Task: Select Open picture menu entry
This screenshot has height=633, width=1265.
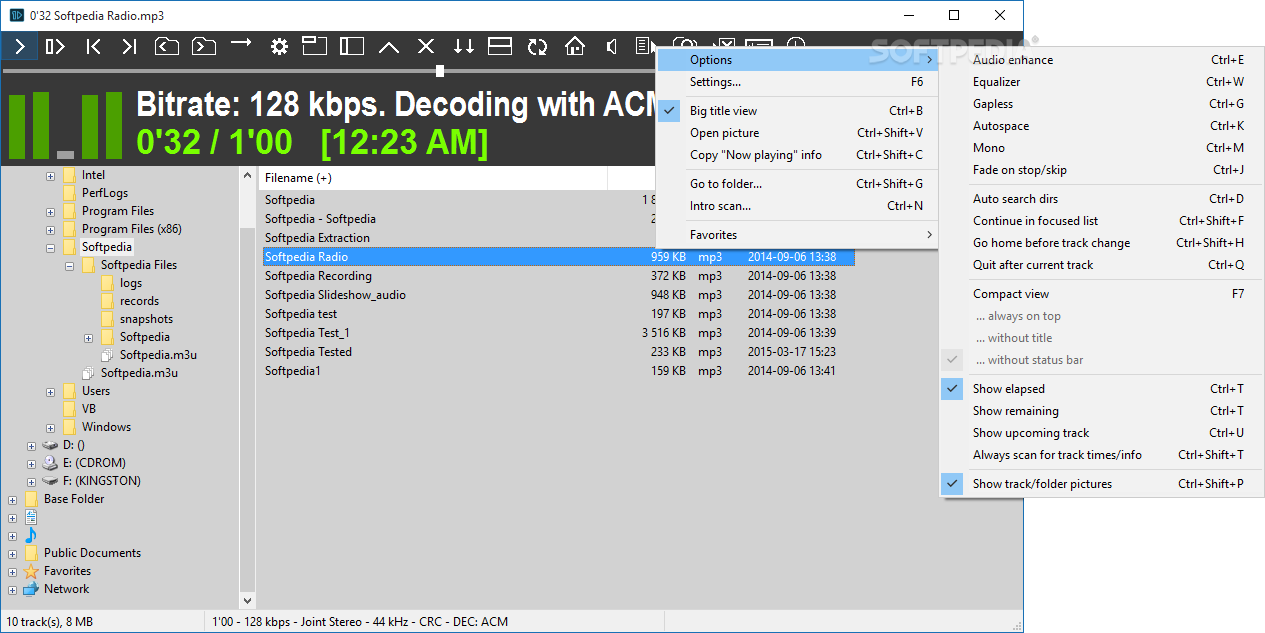Action: click(x=797, y=133)
